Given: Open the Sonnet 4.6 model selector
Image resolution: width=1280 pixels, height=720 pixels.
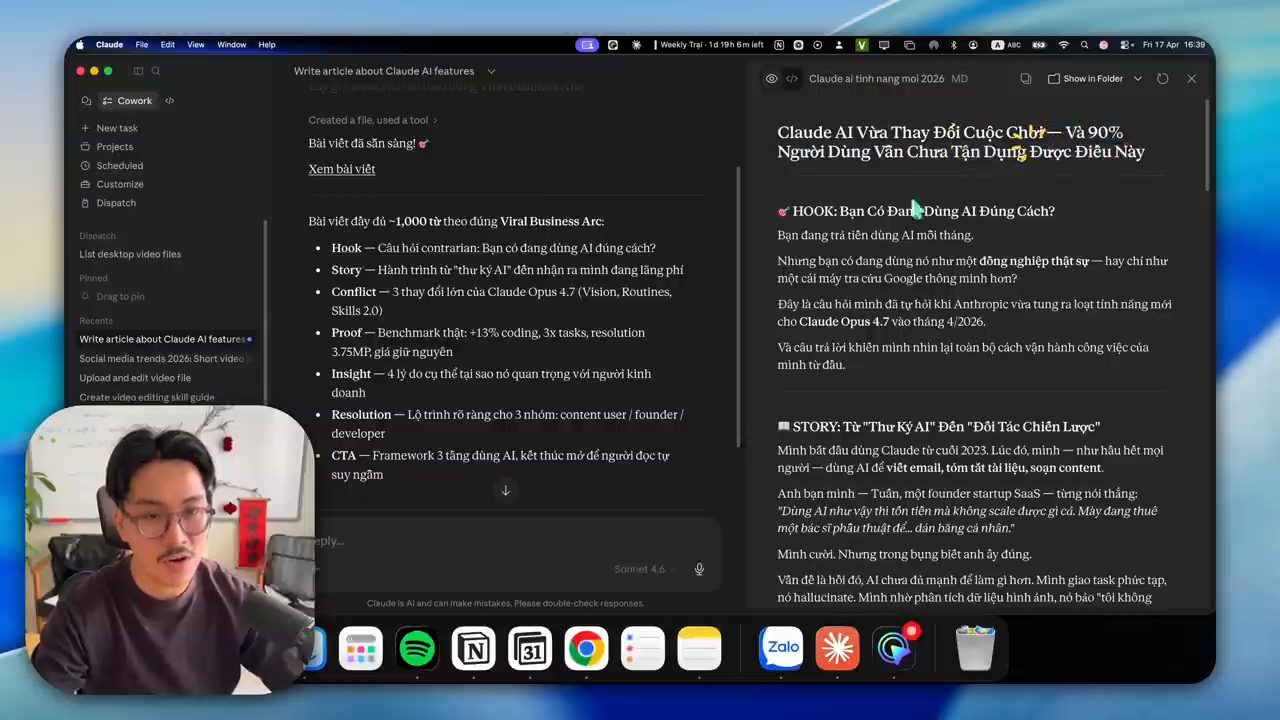Looking at the screenshot, I should (639, 569).
